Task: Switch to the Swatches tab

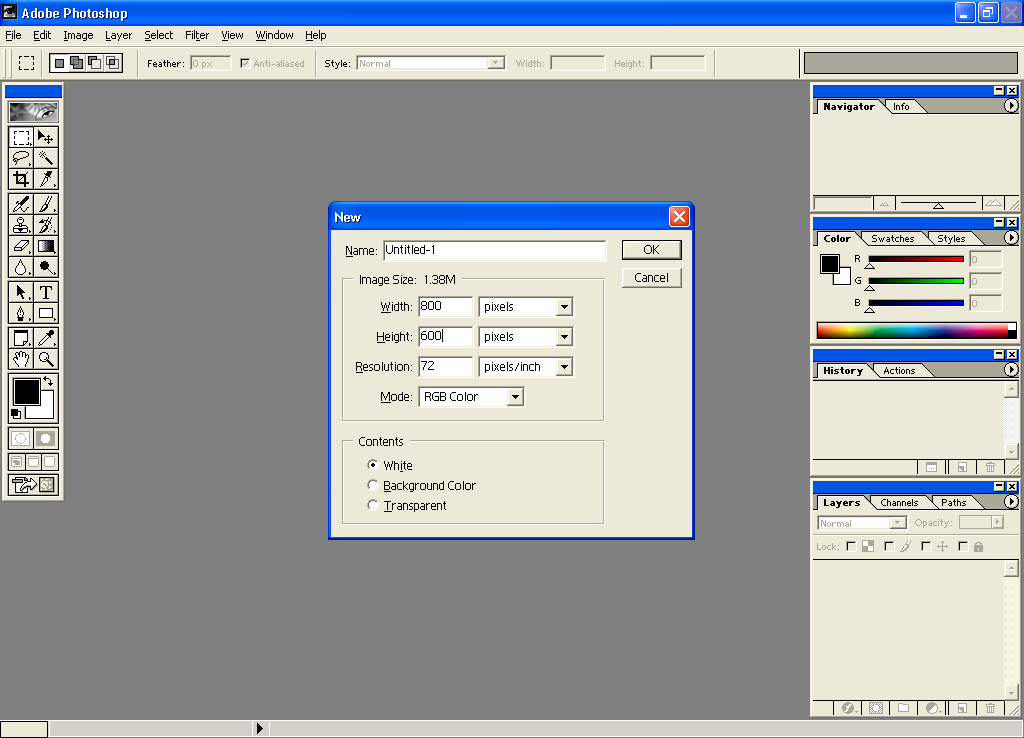Action: coord(892,239)
